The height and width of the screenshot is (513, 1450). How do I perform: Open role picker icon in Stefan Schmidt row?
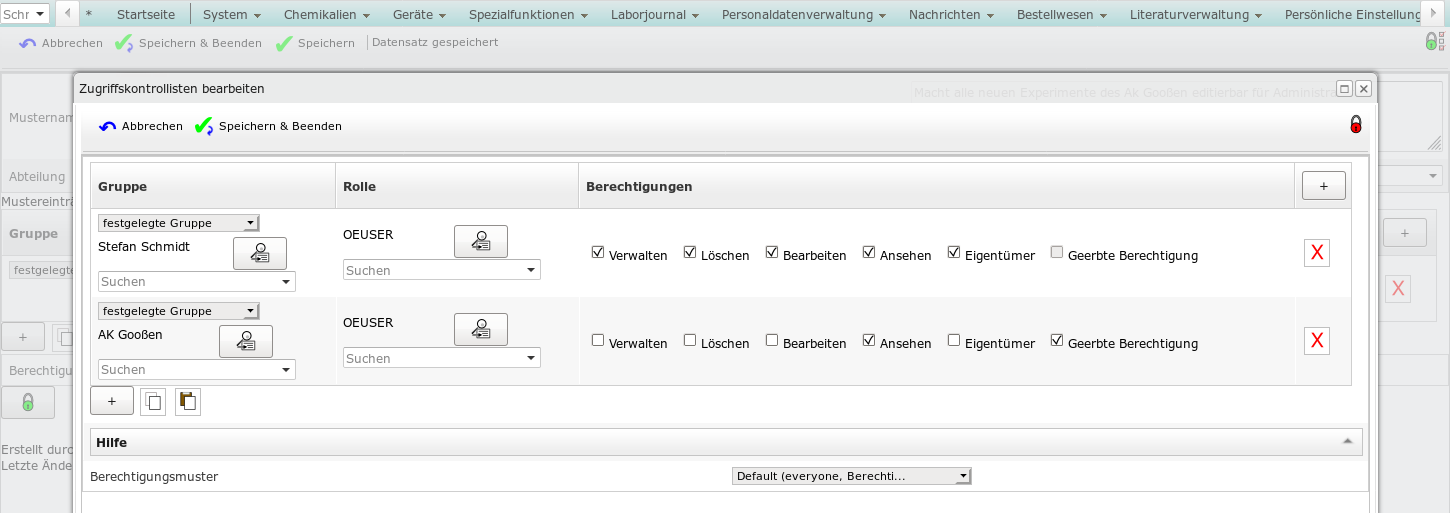[480, 242]
